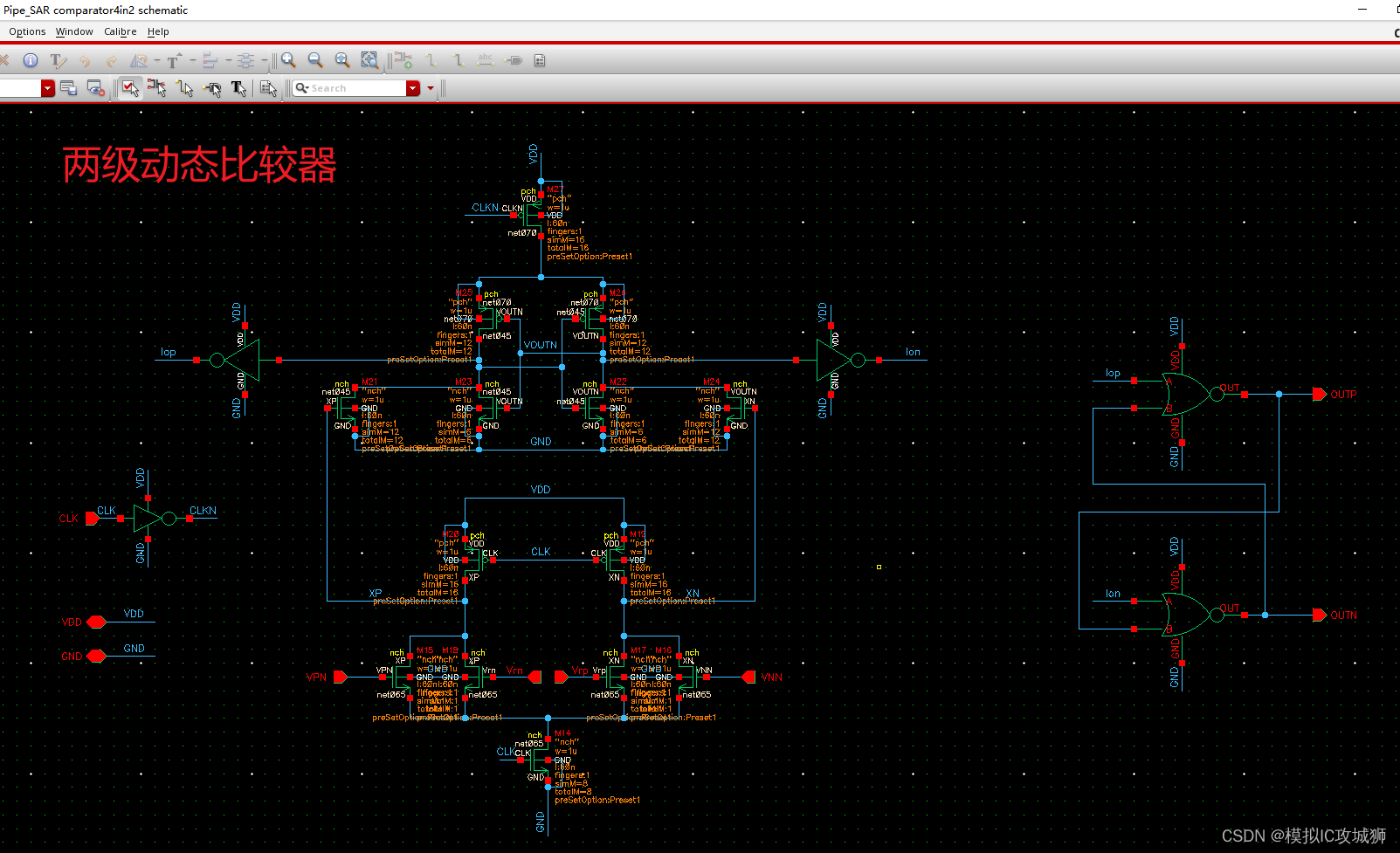
Task: Open the Window menu
Action: [74, 31]
